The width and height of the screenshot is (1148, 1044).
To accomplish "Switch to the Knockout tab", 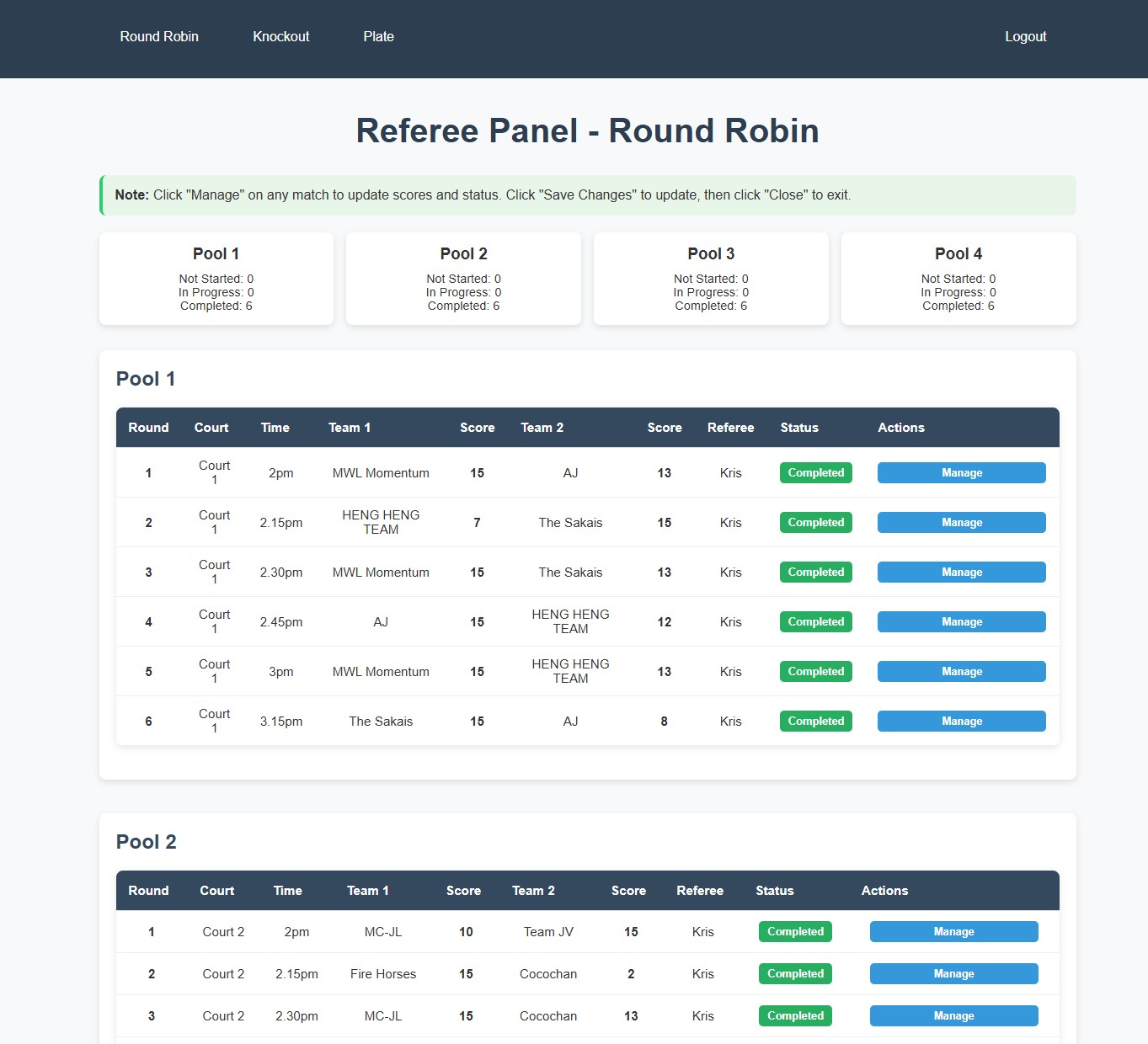I will [x=280, y=37].
